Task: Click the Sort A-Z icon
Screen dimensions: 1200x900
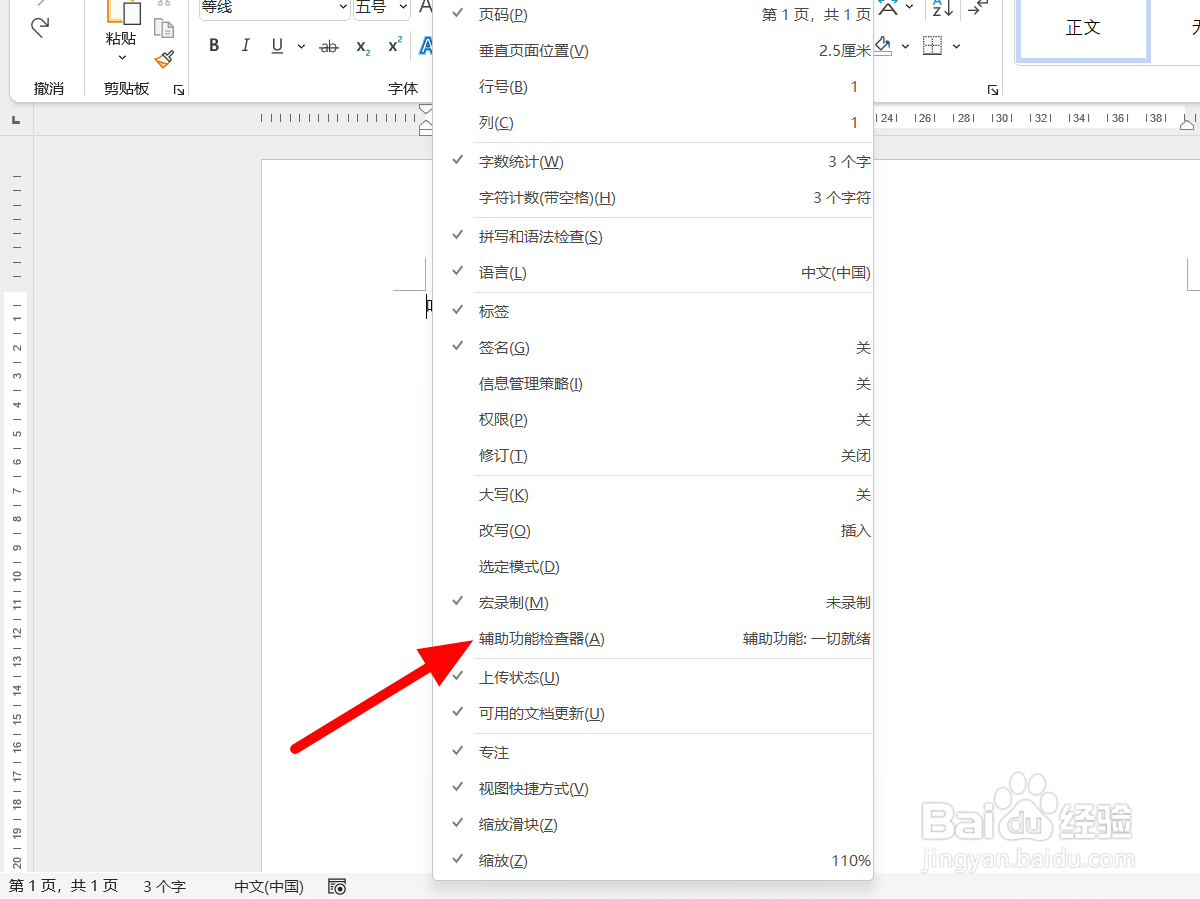Action: click(x=942, y=9)
